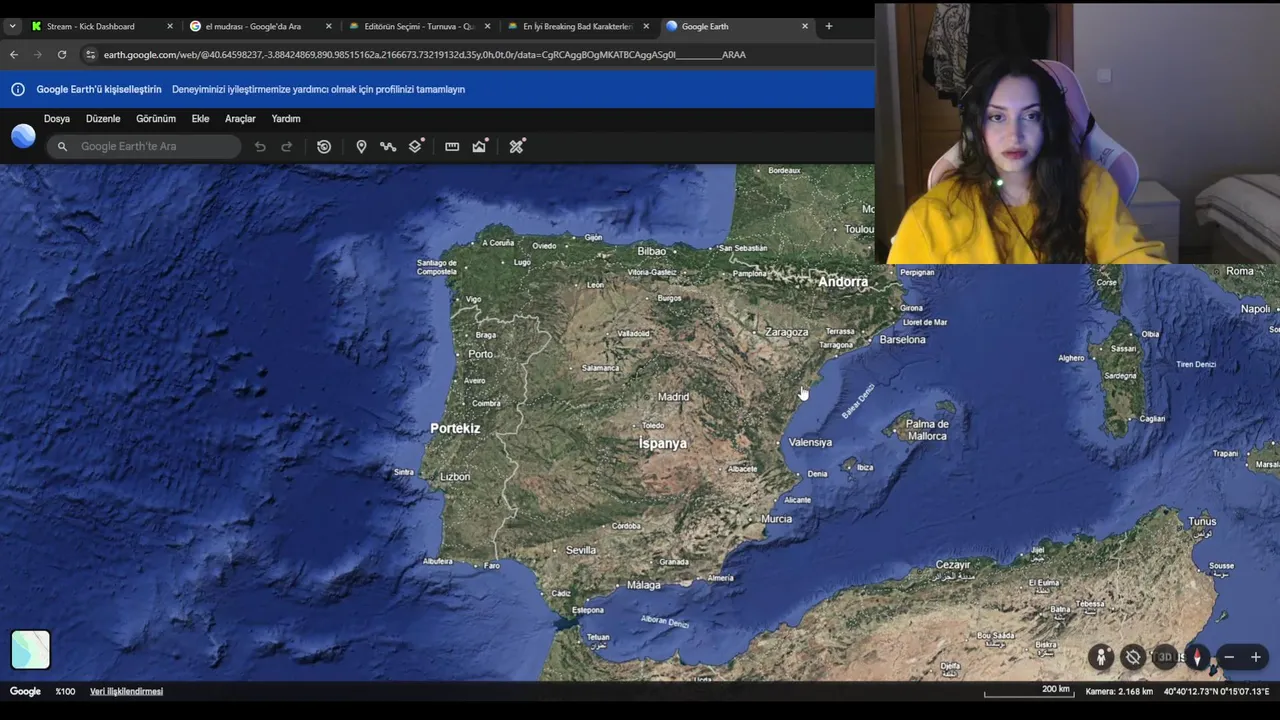
Task: Reload the browser page
Action: tap(62, 55)
